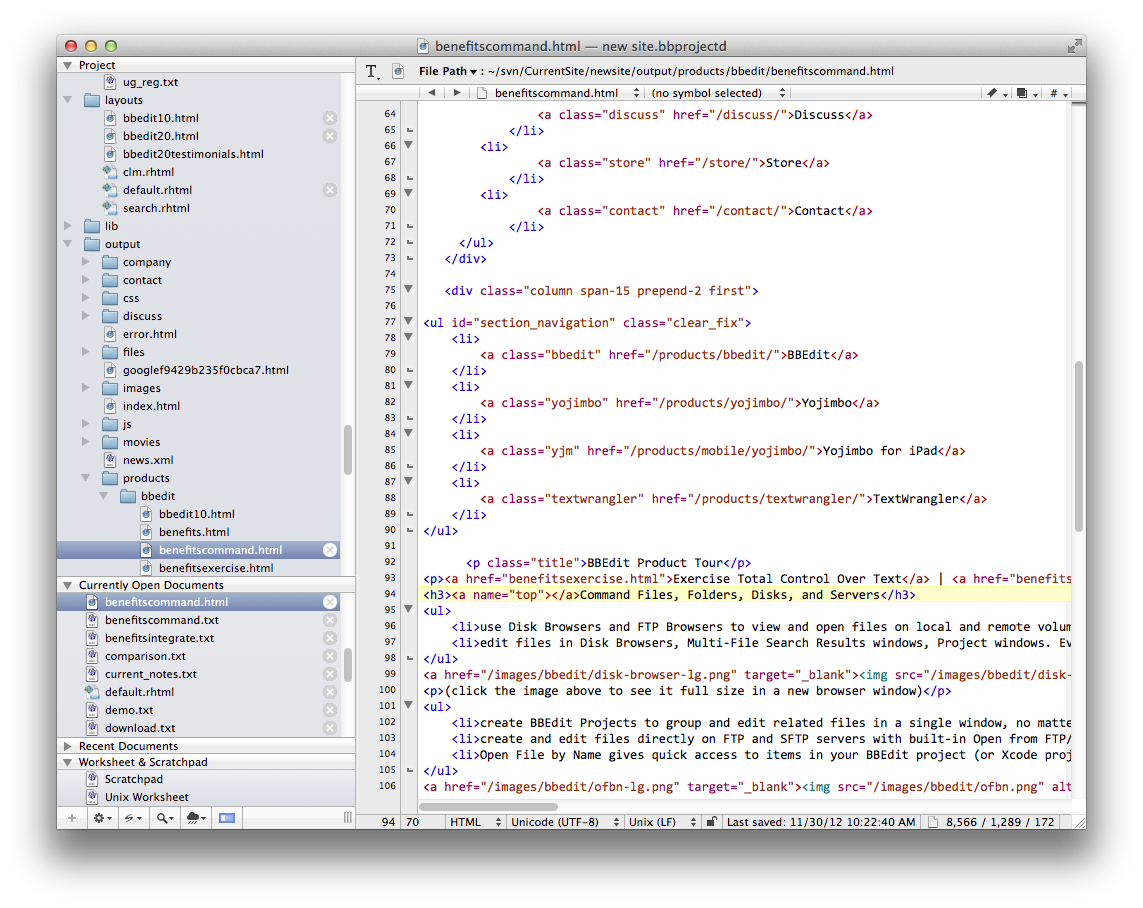
Task: Fold the code block at line 77
Action: pos(409,321)
